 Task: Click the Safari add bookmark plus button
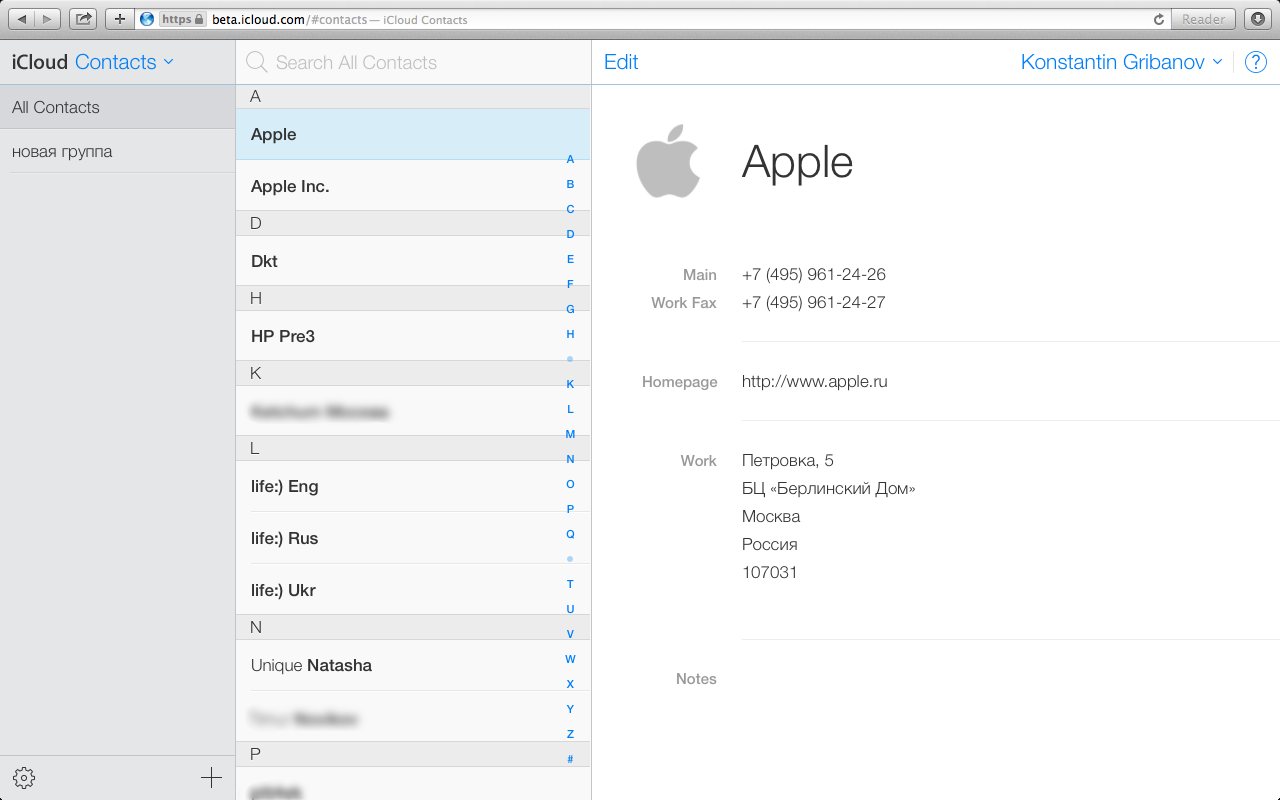click(119, 19)
